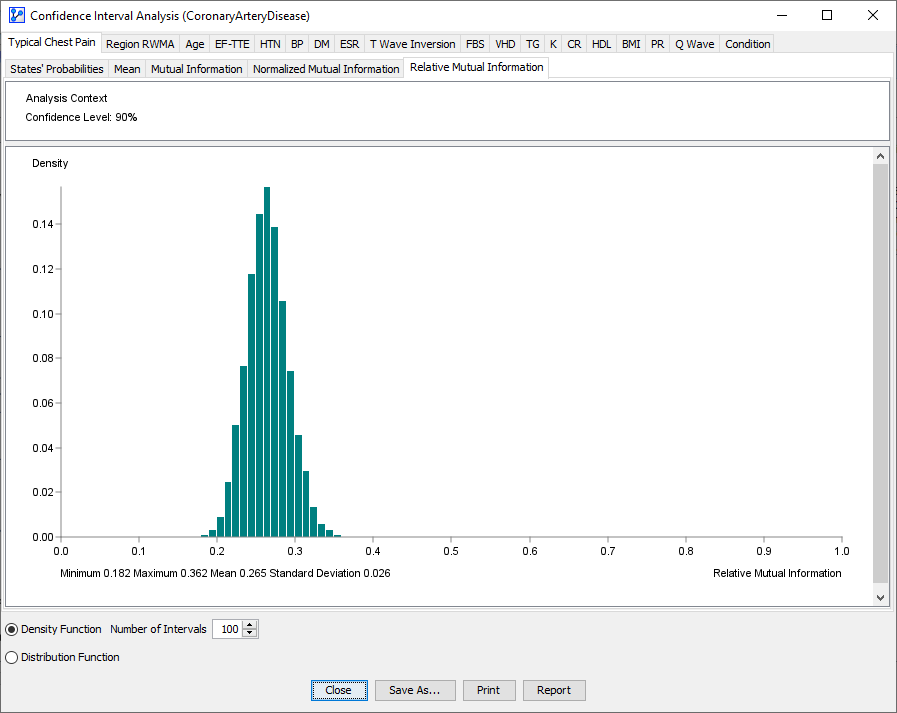Click the Print button
The width and height of the screenshot is (897, 713).
click(x=488, y=690)
